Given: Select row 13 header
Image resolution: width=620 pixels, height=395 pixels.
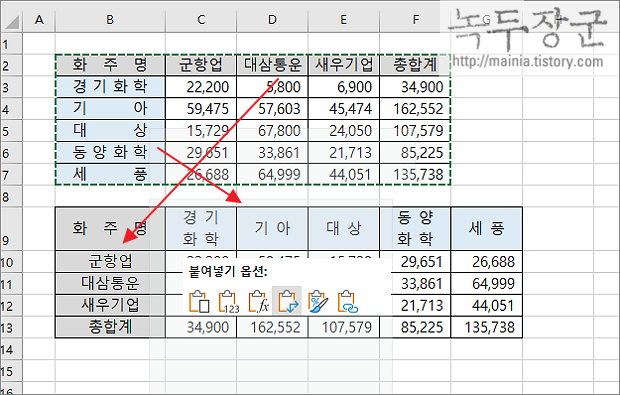Looking at the screenshot, I should pos(11,328).
